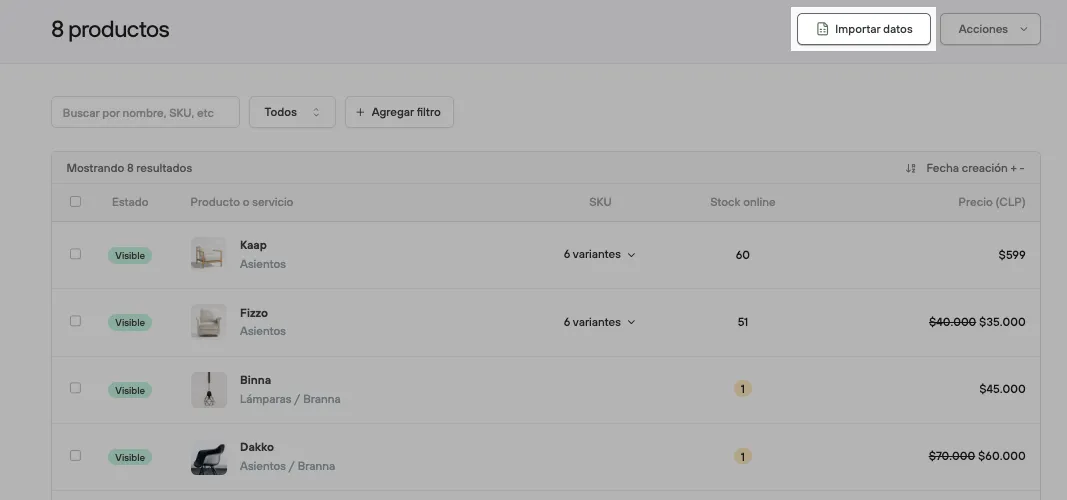Click the price $45.000 for Binna

point(1002,389)
